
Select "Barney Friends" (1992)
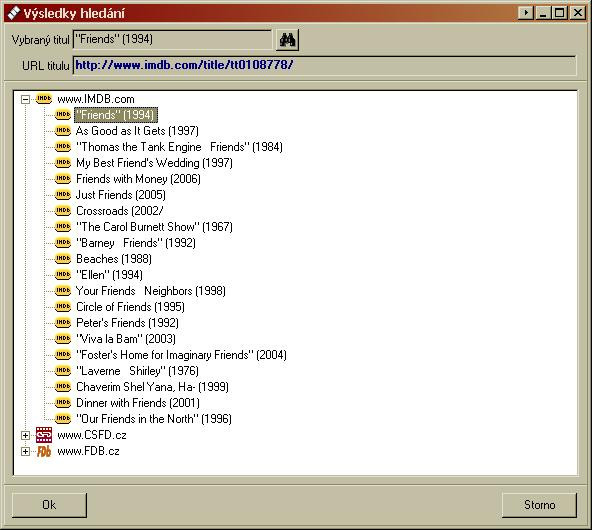click(x=136, y=243)
